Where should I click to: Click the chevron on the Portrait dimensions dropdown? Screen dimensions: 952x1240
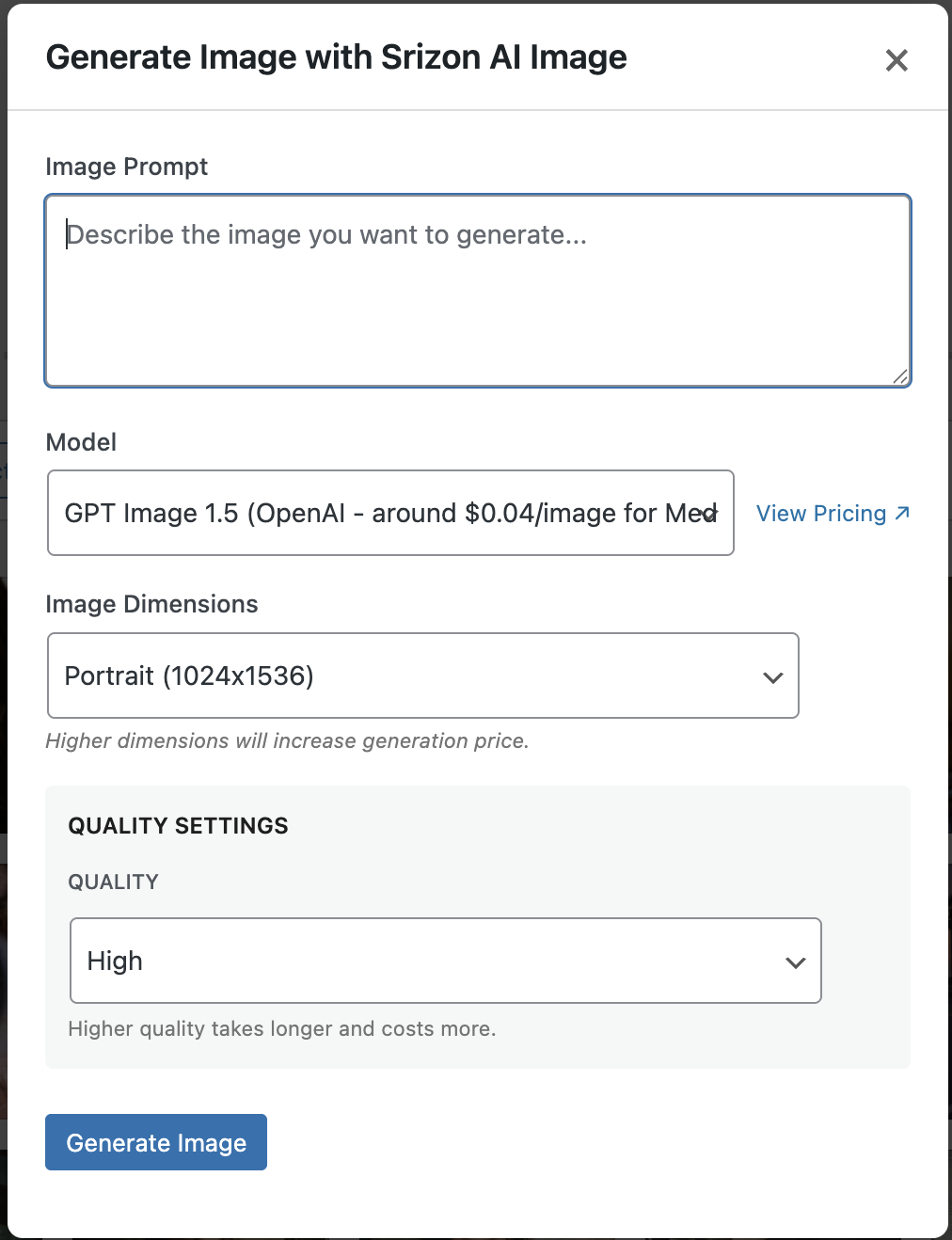click(x=773, y=677)
